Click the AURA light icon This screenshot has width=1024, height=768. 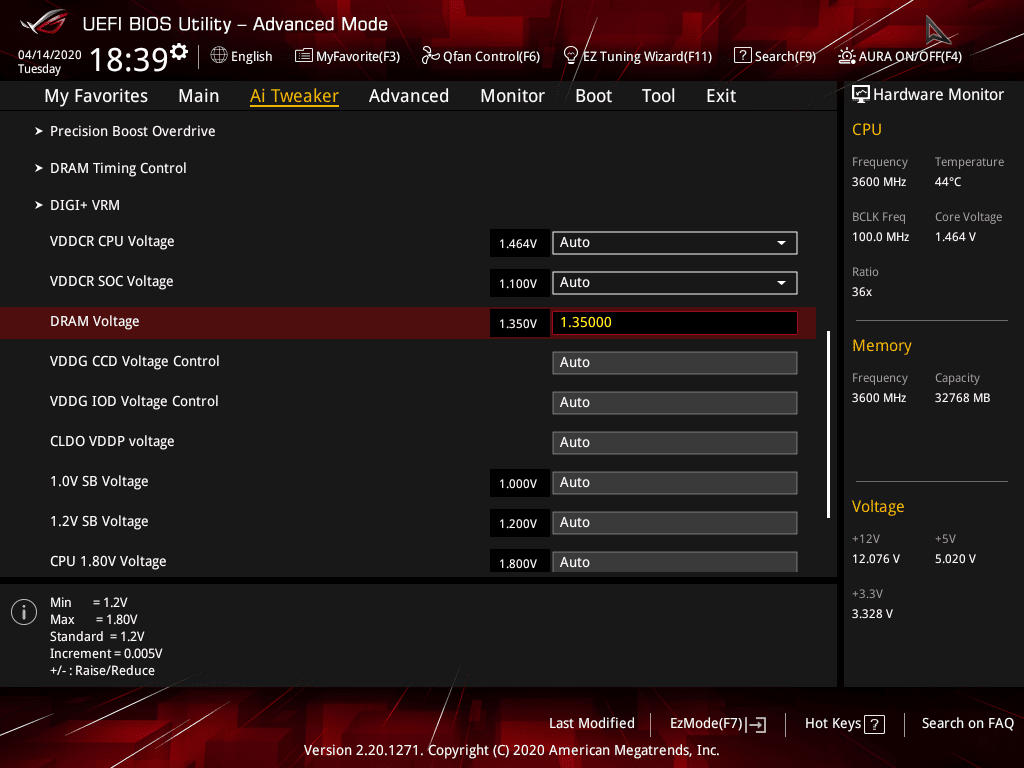tap(847, 56)
